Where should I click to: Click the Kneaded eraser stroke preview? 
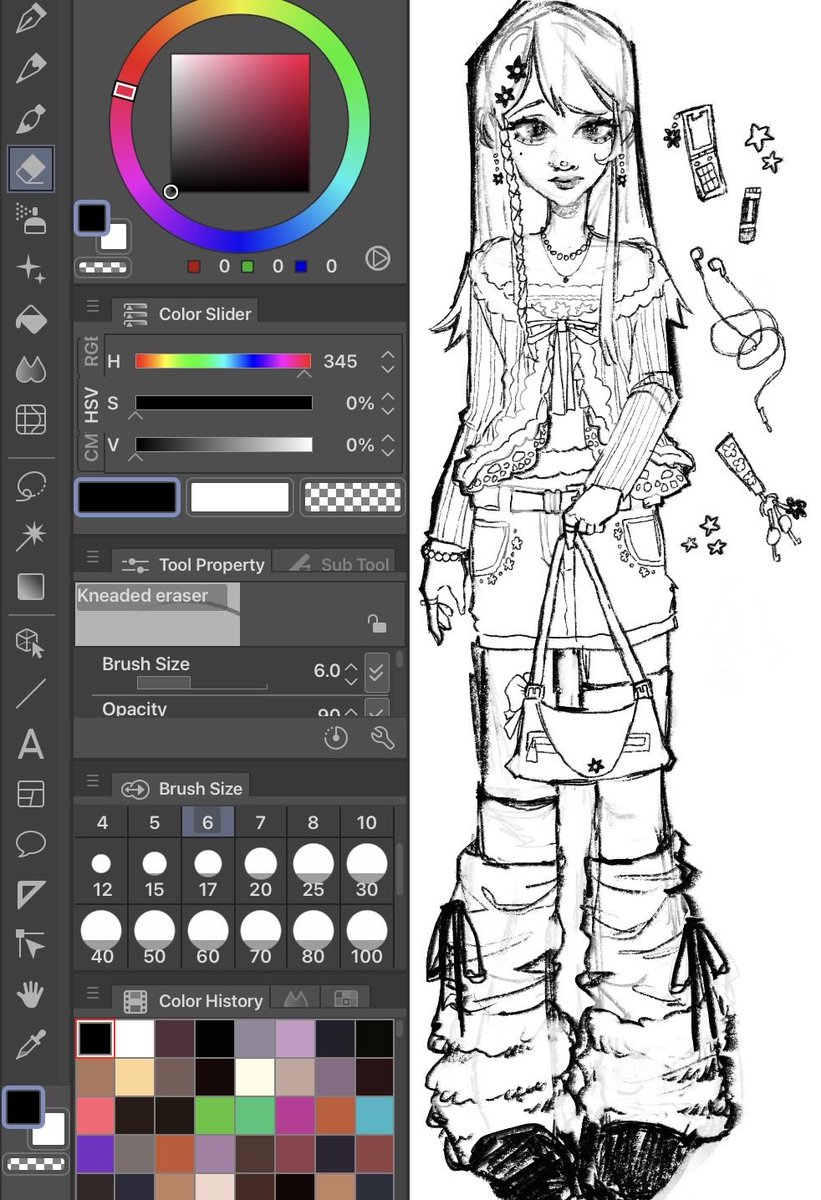point(158,615)
